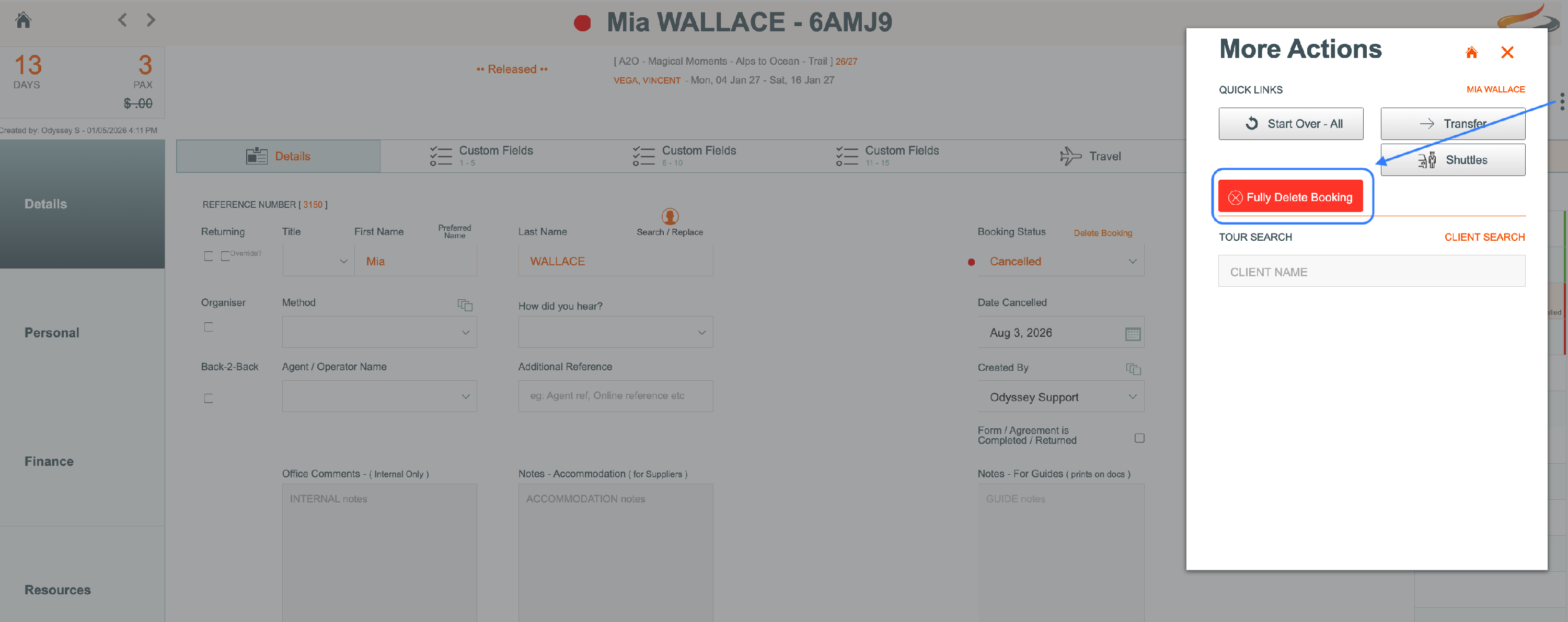Screen dimensions: 1568x622
Task: Open Custom Fields 1 - 5 tab
Action: [x=481, y=156]
